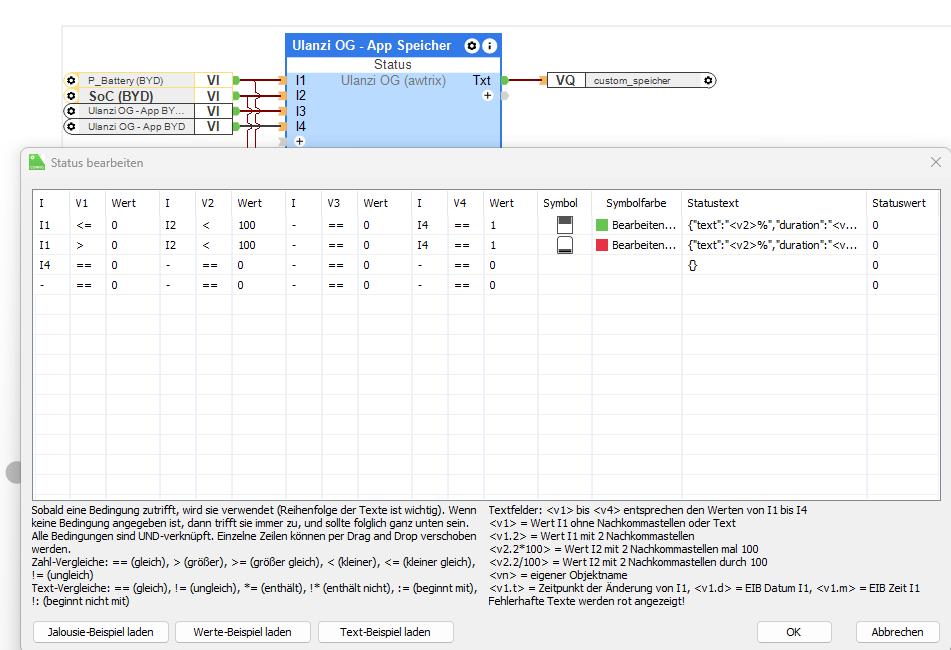951x650 pixels.
Task: Click second row Bearbeiten... next to red swatch
Action: pos(644,245)
